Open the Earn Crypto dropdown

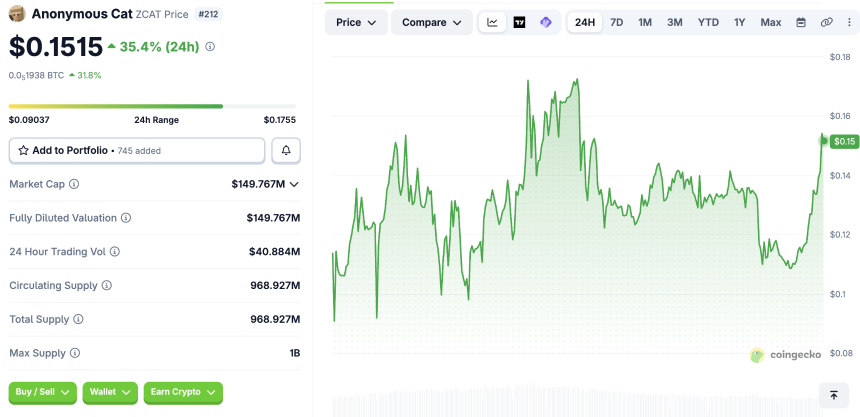[183, 392]
